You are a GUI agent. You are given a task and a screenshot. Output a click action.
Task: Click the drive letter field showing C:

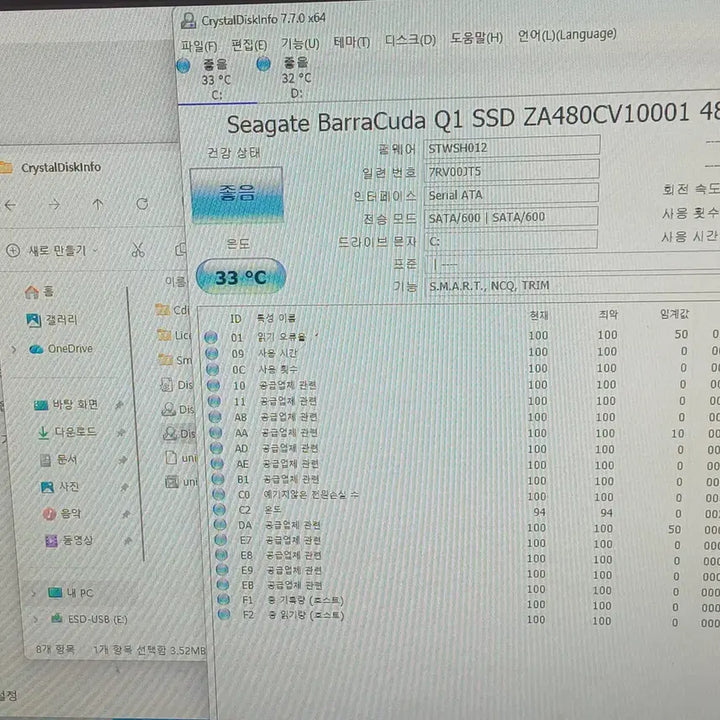[x=511, y=240]
